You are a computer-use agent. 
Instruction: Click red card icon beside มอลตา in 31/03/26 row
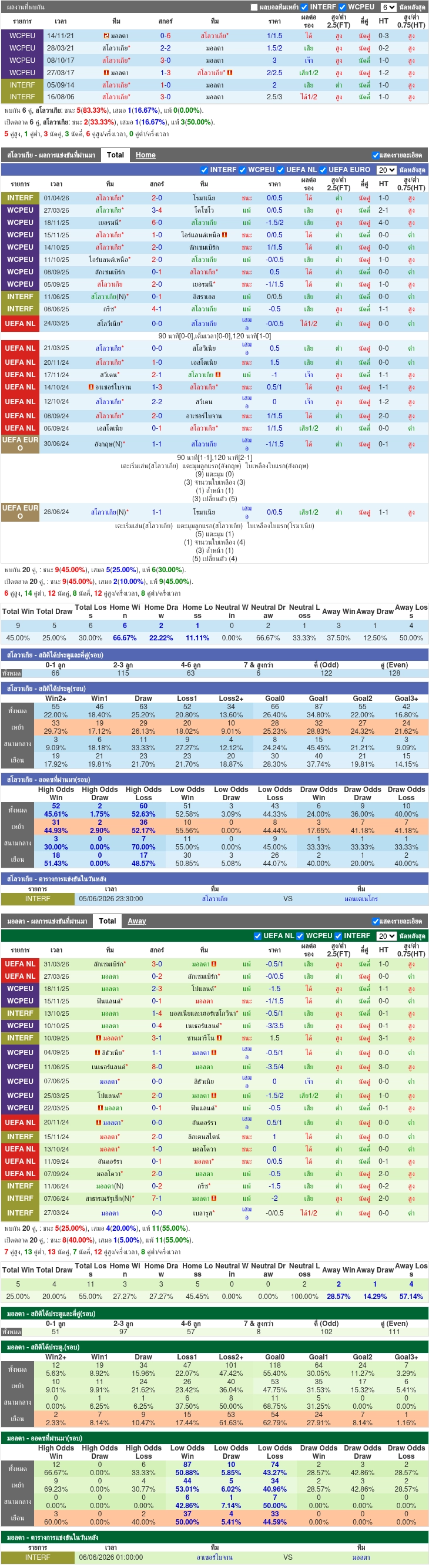point(213,964)
